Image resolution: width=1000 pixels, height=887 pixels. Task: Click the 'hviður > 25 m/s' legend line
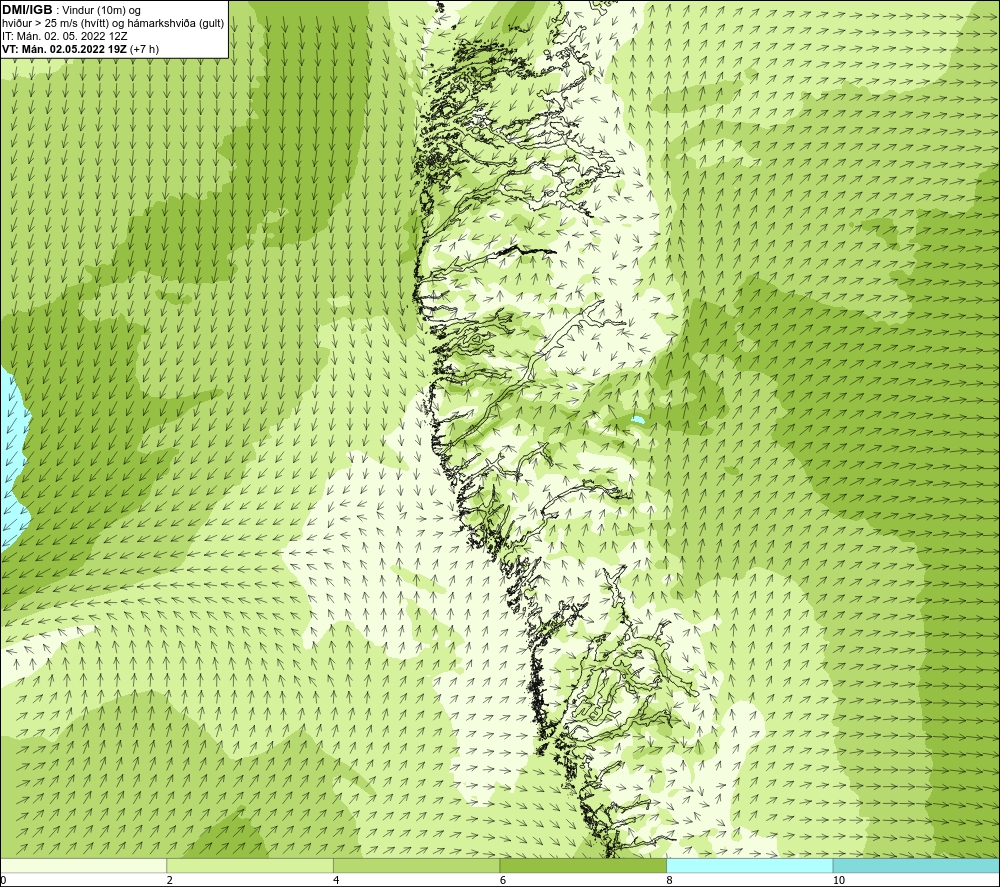(113, 24)
